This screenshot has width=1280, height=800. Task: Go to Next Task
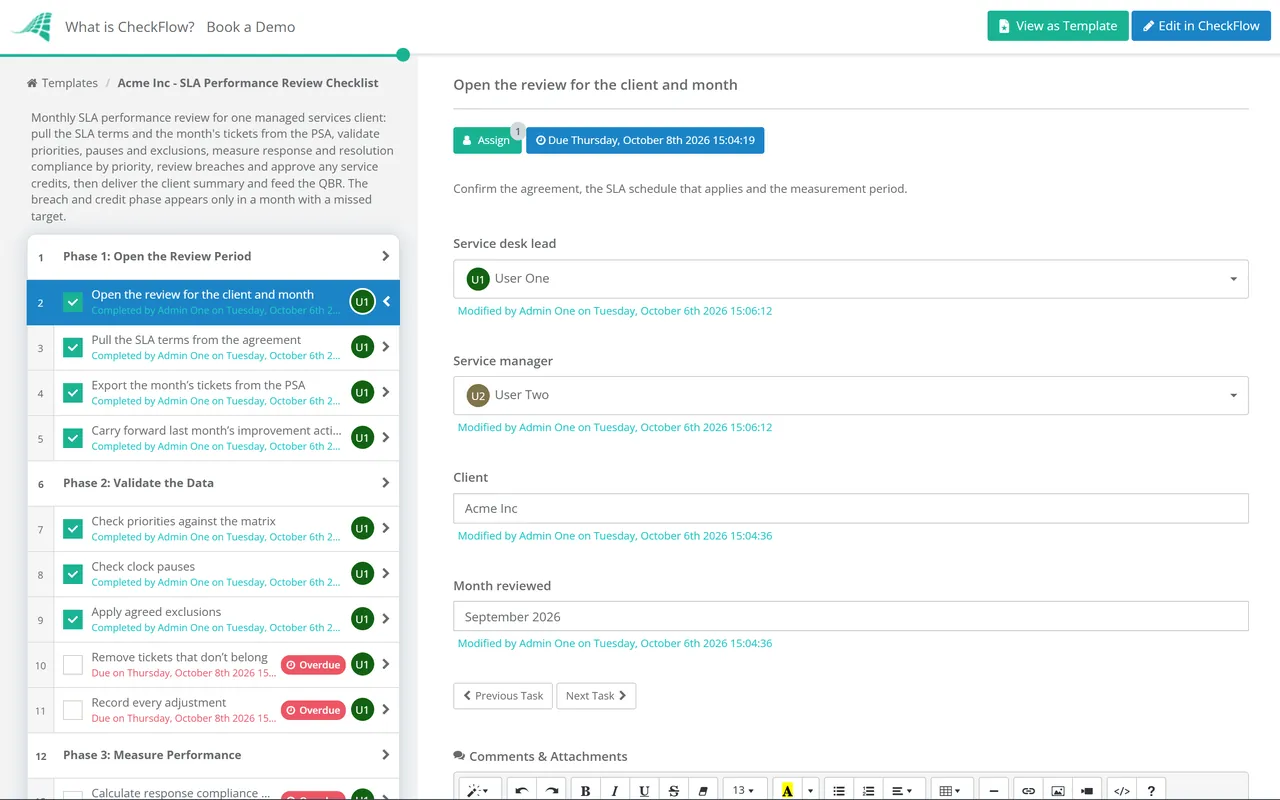point(596,696)
